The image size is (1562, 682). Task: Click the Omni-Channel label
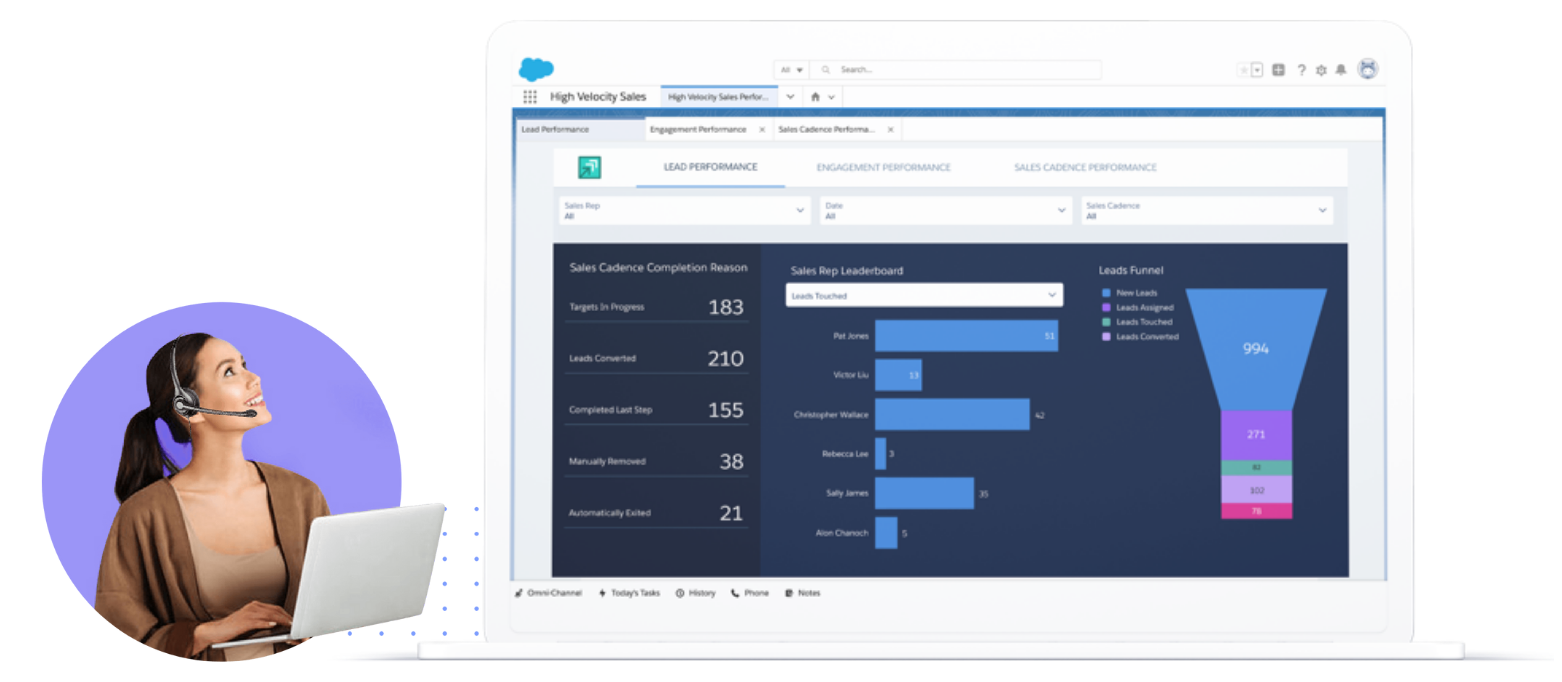click(x=554, y=593)
